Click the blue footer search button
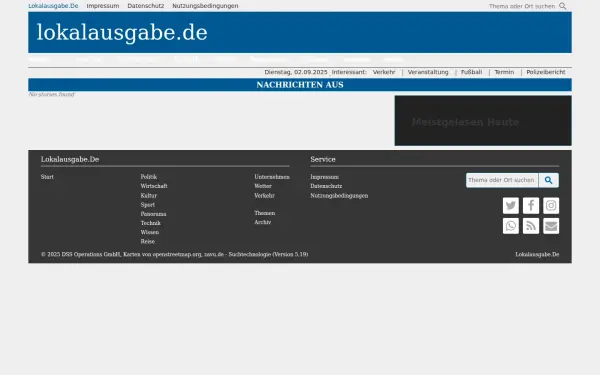The image size is (600, 375). click(548, 180)
